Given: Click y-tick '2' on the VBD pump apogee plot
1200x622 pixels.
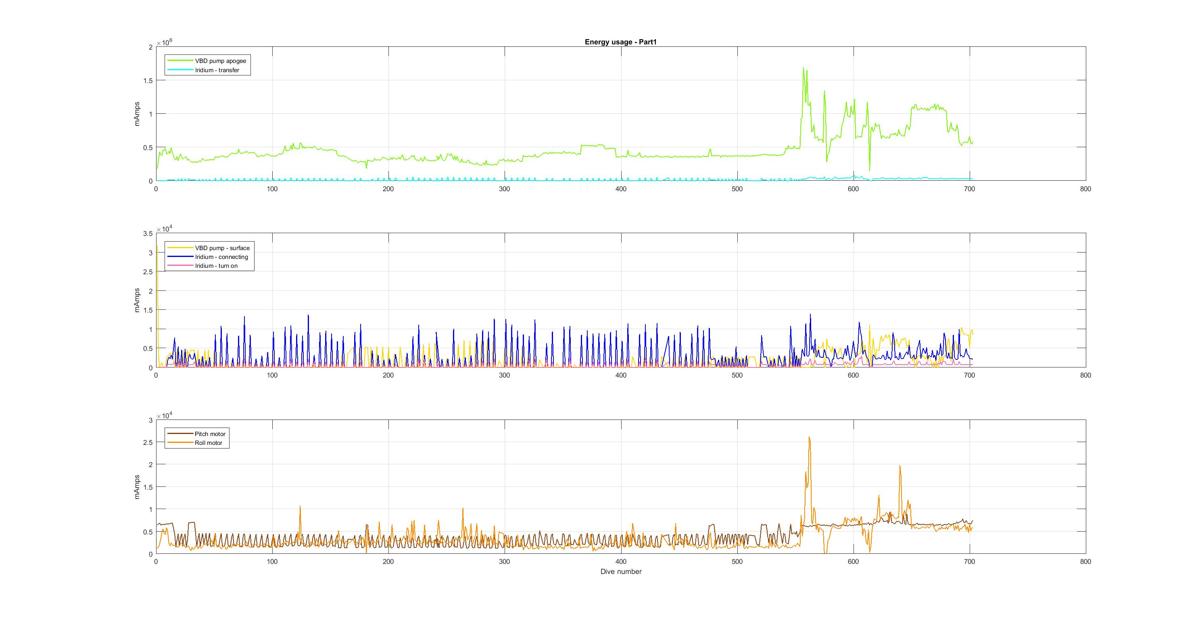Looking at the screenshot, I should (x=150, y=47).
